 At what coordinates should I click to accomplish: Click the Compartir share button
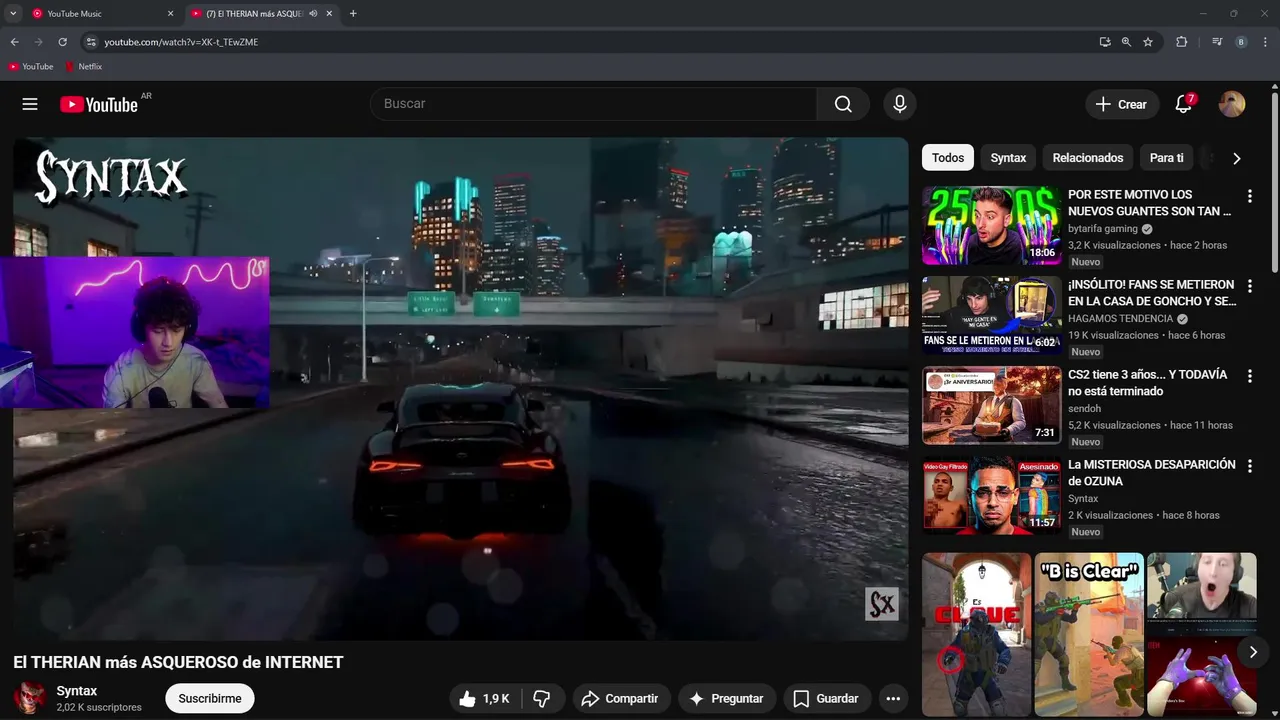click(620, 699)
